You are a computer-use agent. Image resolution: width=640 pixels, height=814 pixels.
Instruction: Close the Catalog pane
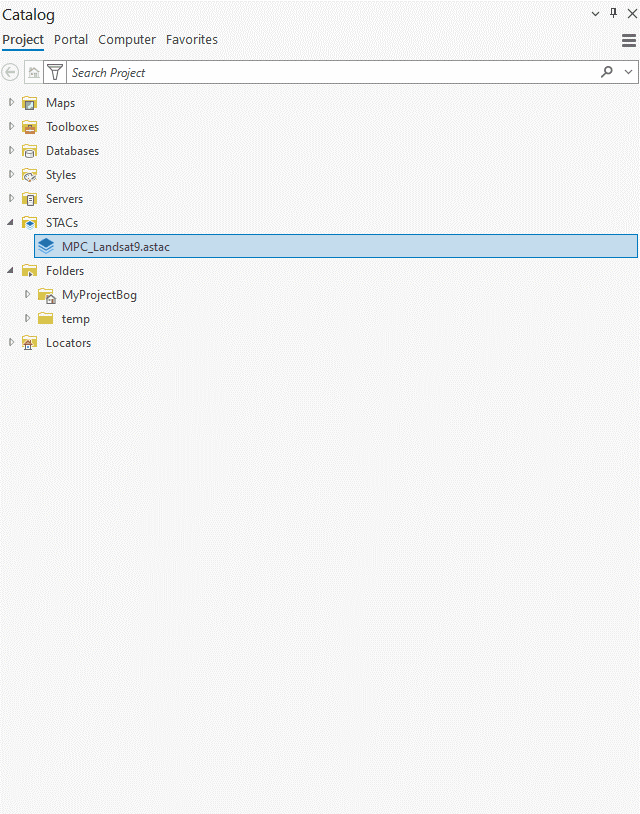pyautogui.click(x=632, y=13)
